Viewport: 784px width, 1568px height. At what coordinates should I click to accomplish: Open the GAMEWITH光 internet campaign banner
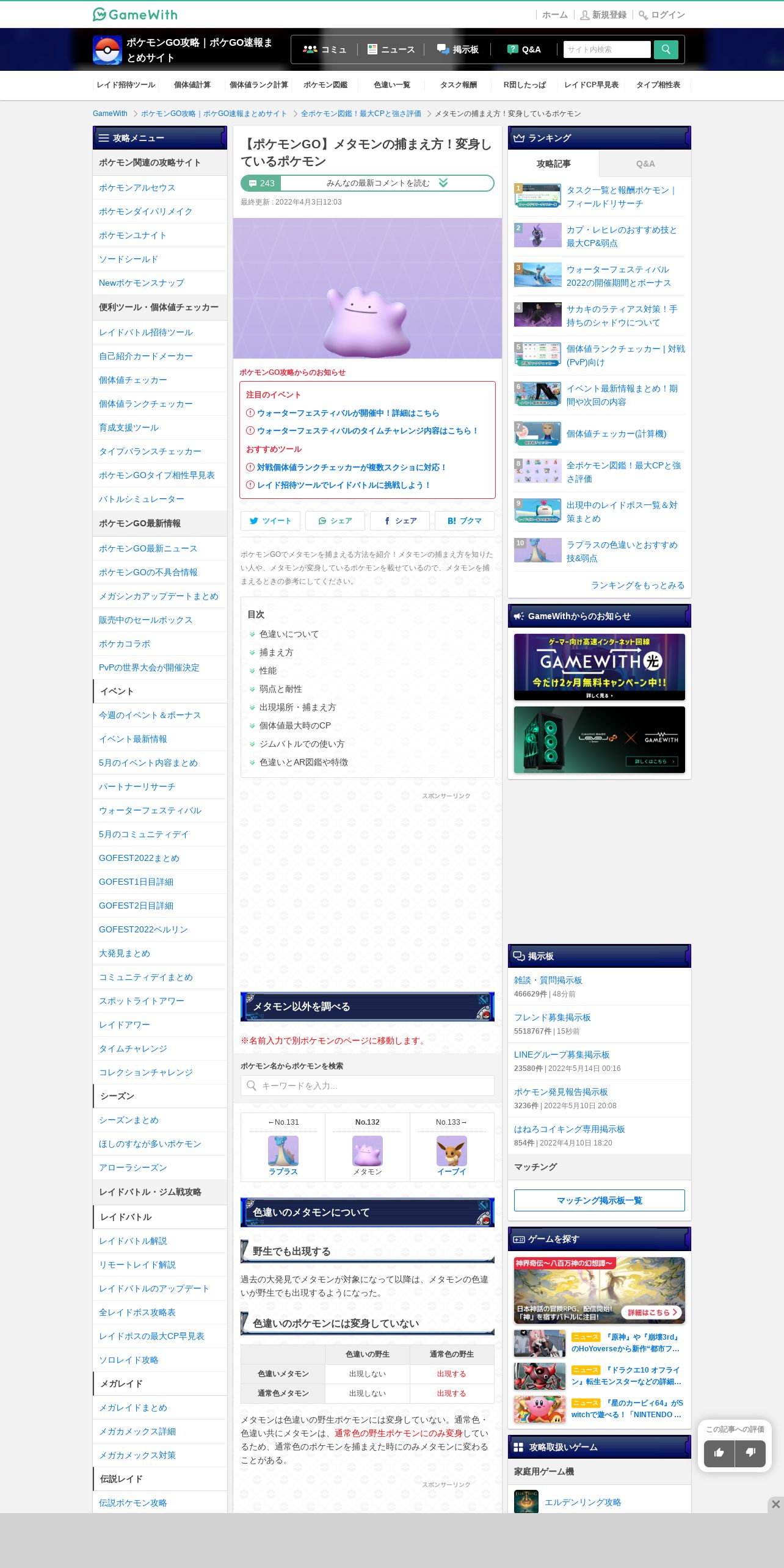tap(600, 667)
